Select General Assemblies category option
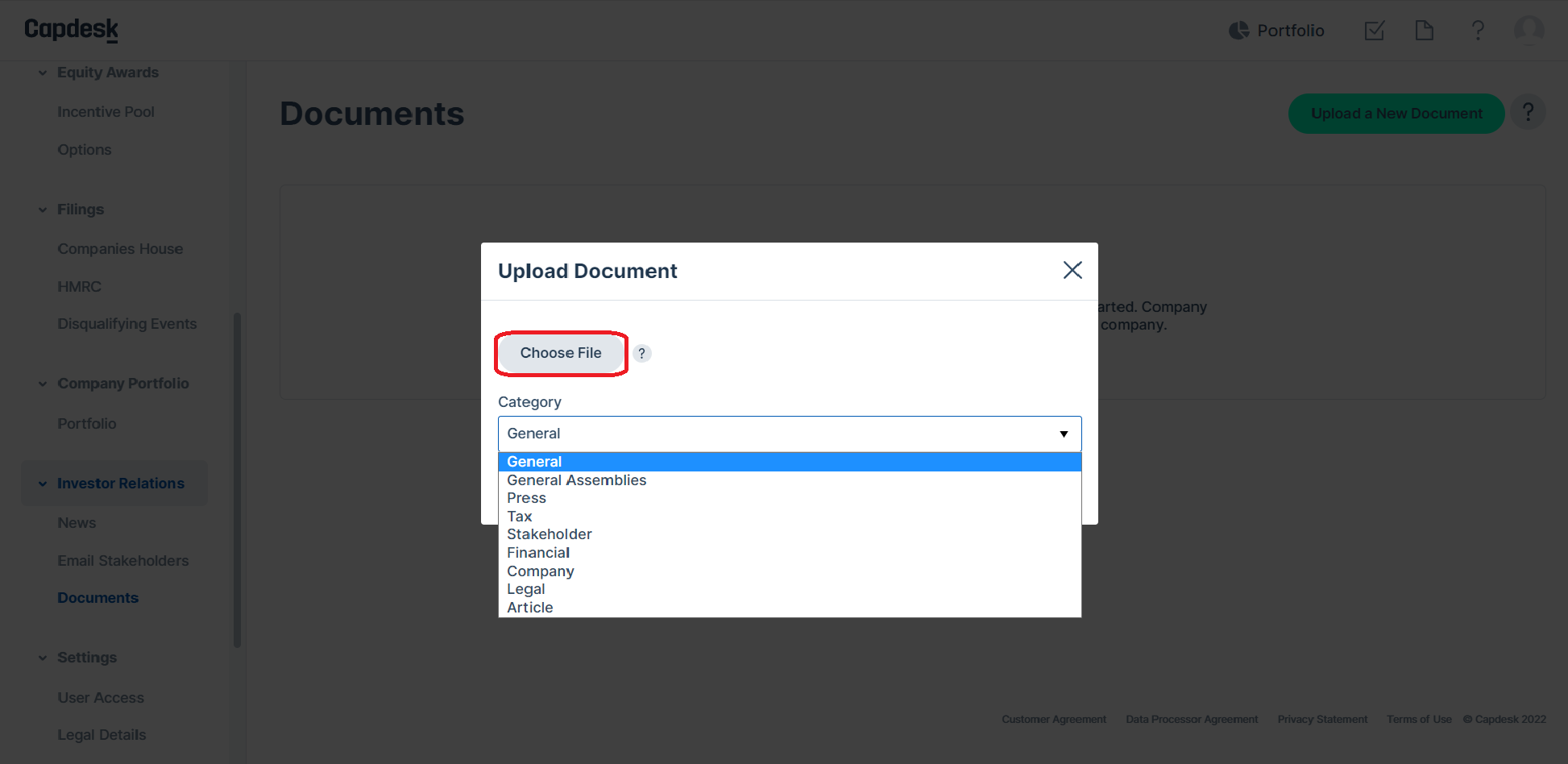The height and width of the screenshot is (764, 1568). pos(790,480)
